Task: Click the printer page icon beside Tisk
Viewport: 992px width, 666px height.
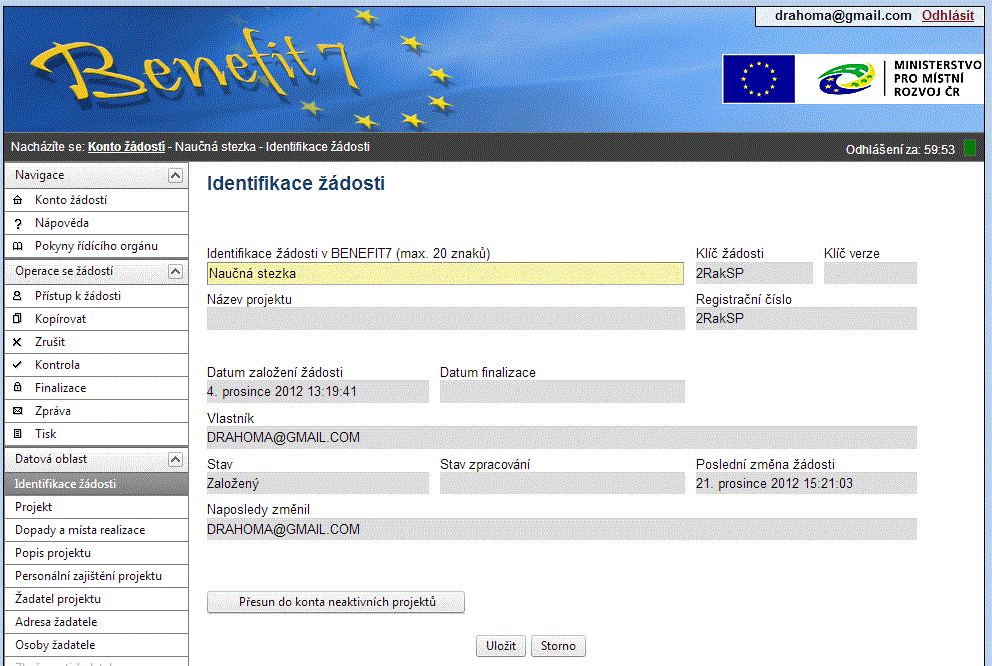Action: click(18, 434)
